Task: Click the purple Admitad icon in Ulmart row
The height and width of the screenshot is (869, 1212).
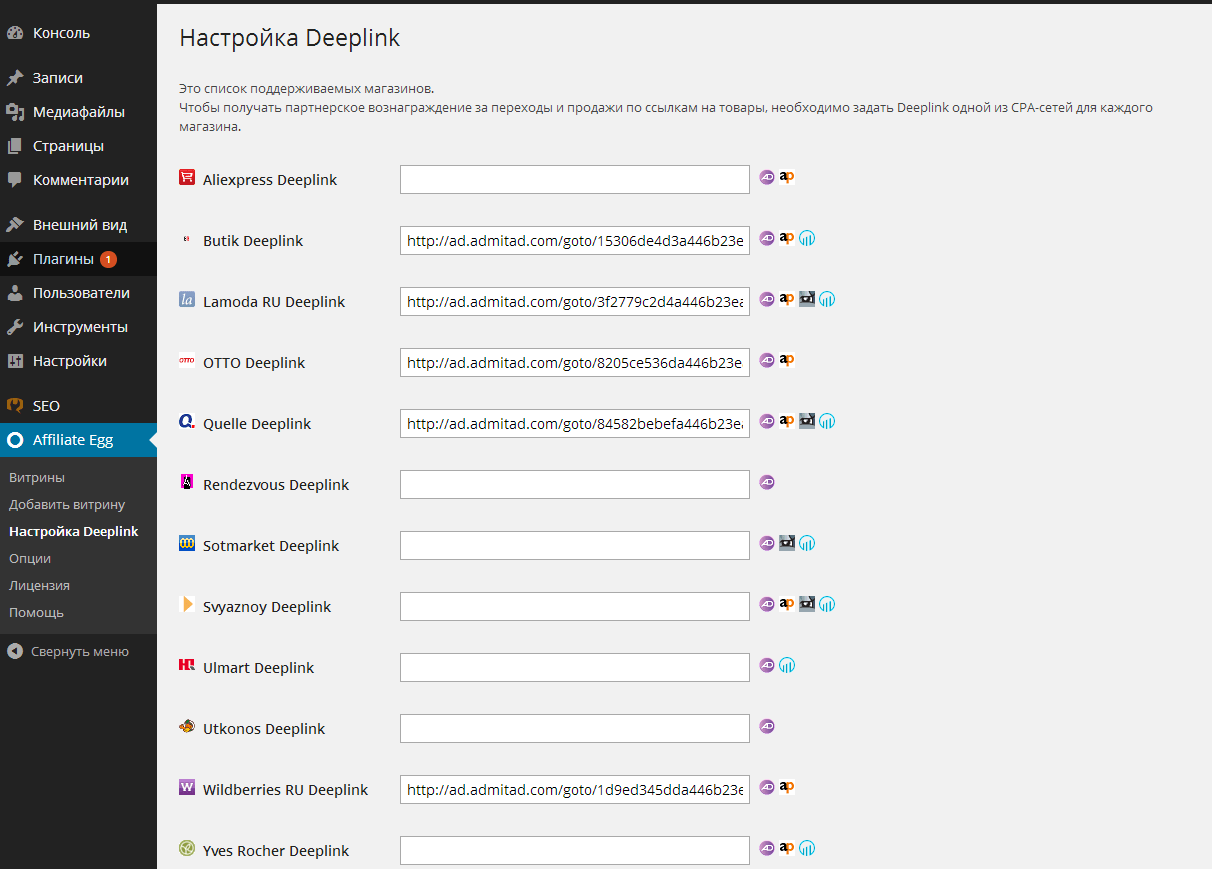Action: pos(767,665)
